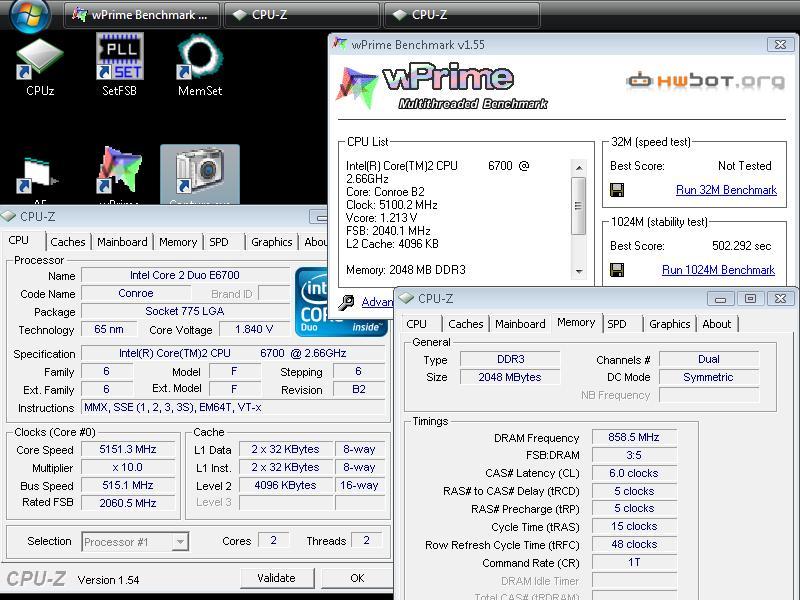
Task: Open the Windows Start orb
Action: (x=30, y=15)
